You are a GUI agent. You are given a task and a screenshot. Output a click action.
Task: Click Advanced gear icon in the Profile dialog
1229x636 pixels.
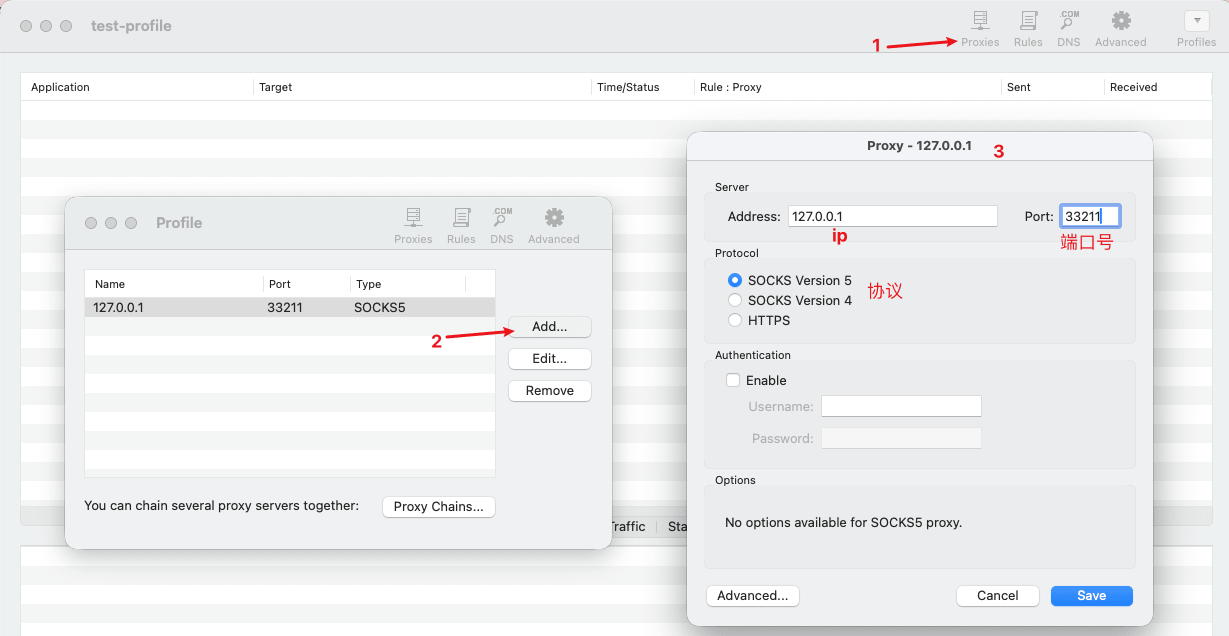tap(554, 225)
